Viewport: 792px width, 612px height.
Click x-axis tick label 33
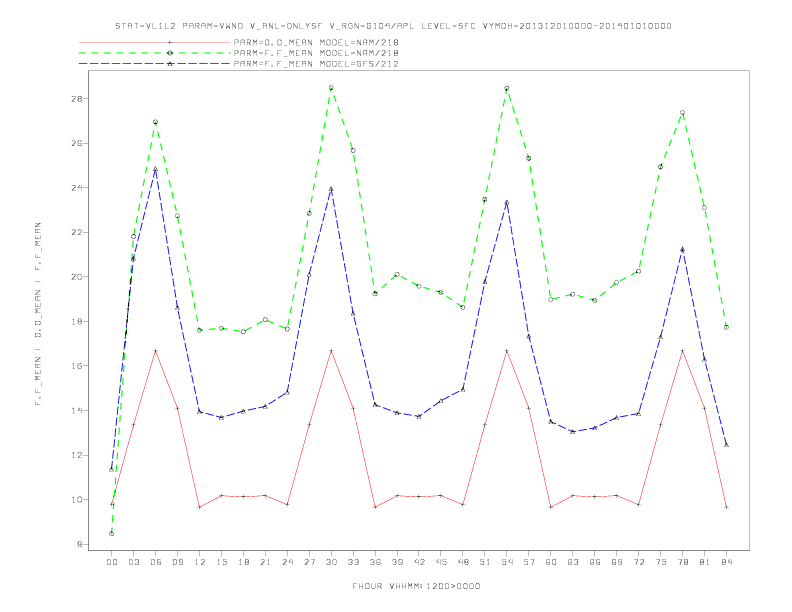[x=353, y=562]
